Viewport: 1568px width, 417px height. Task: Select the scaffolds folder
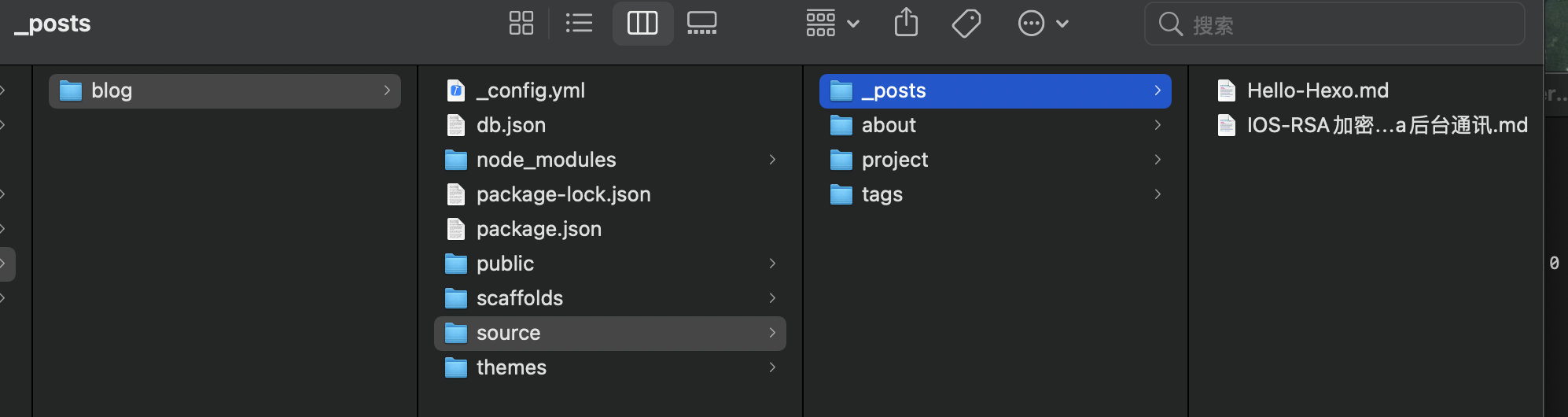pos(519,298)
